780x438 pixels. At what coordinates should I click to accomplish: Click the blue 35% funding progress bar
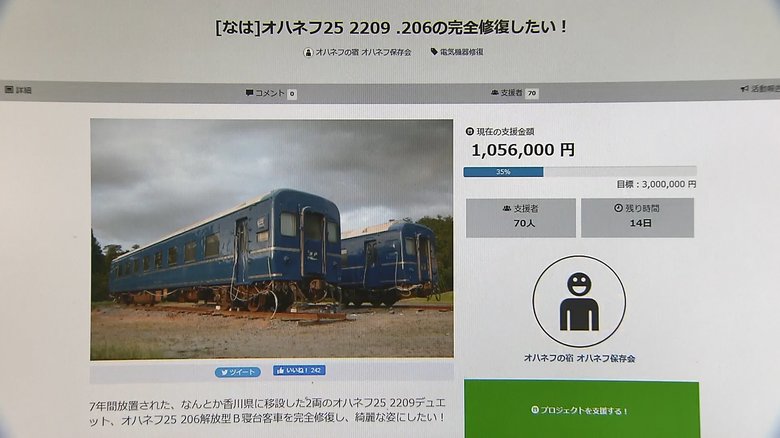tap(503, 172)
